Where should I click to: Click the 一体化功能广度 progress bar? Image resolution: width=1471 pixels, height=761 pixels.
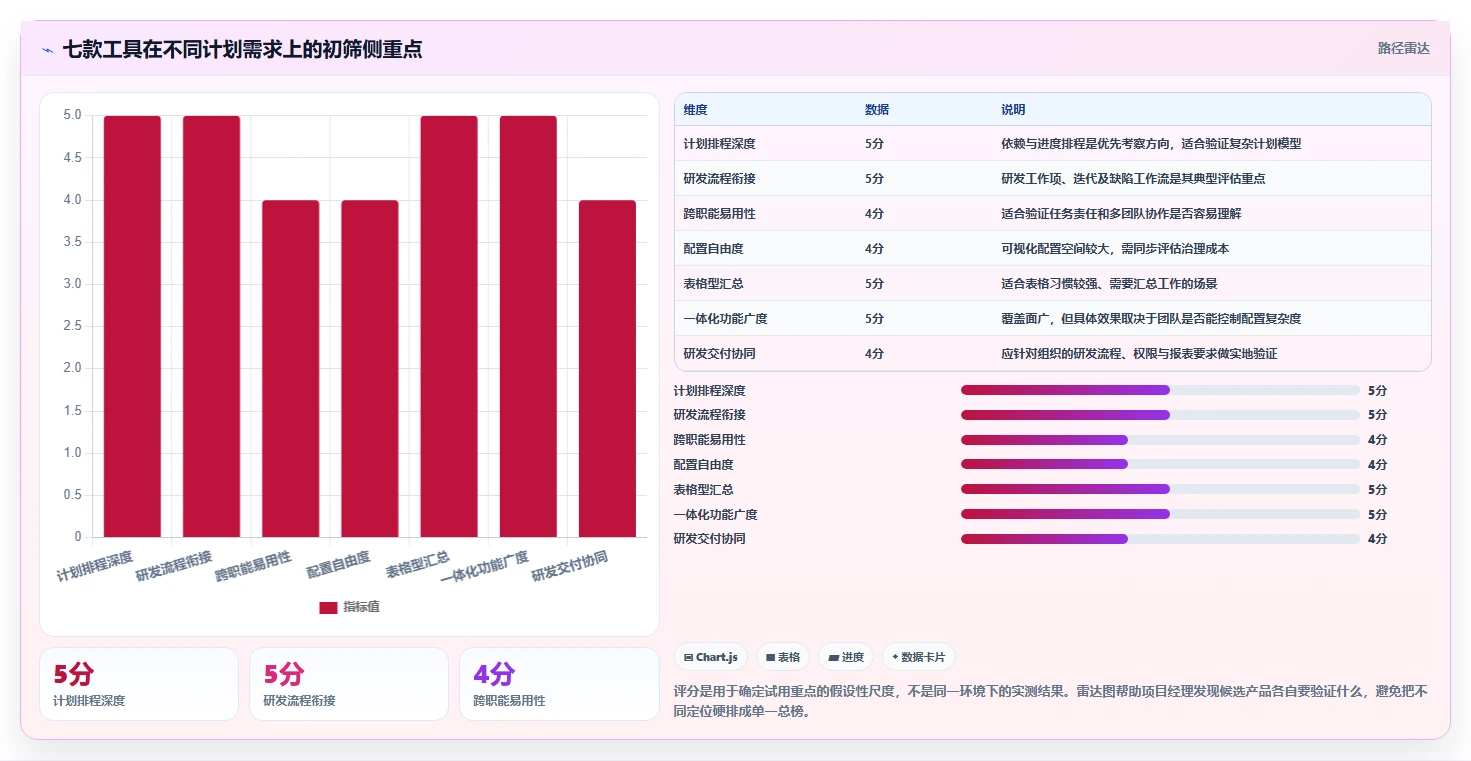click(1160, 514)
